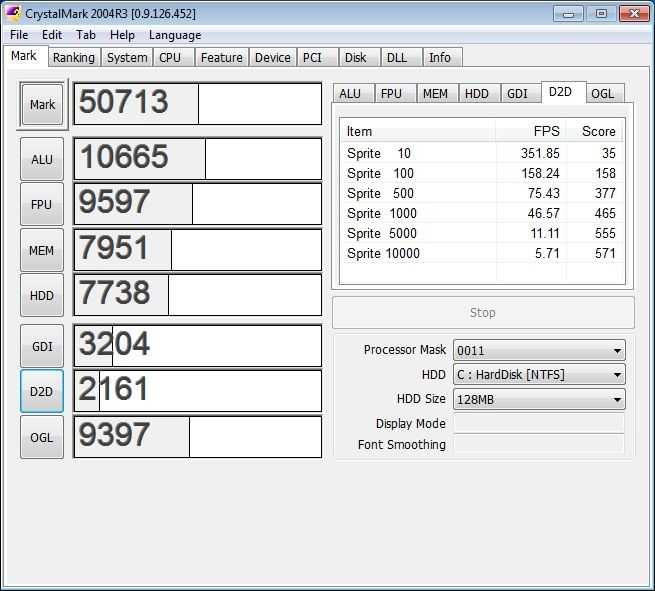The image size is (655, 591).
Task: Show the D2D results sub-tab
Action: tap(564, 92)
